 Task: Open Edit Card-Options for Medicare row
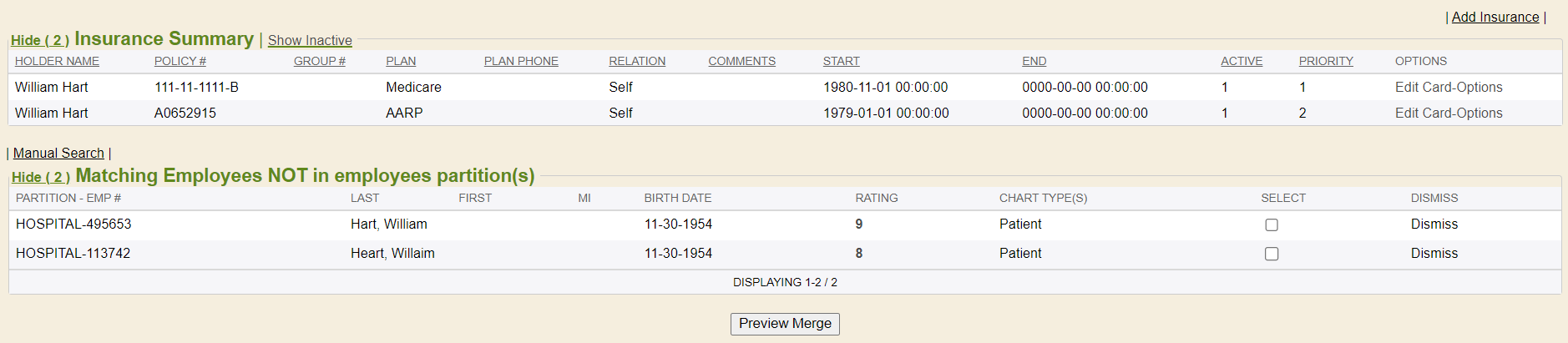(1448, 87)
